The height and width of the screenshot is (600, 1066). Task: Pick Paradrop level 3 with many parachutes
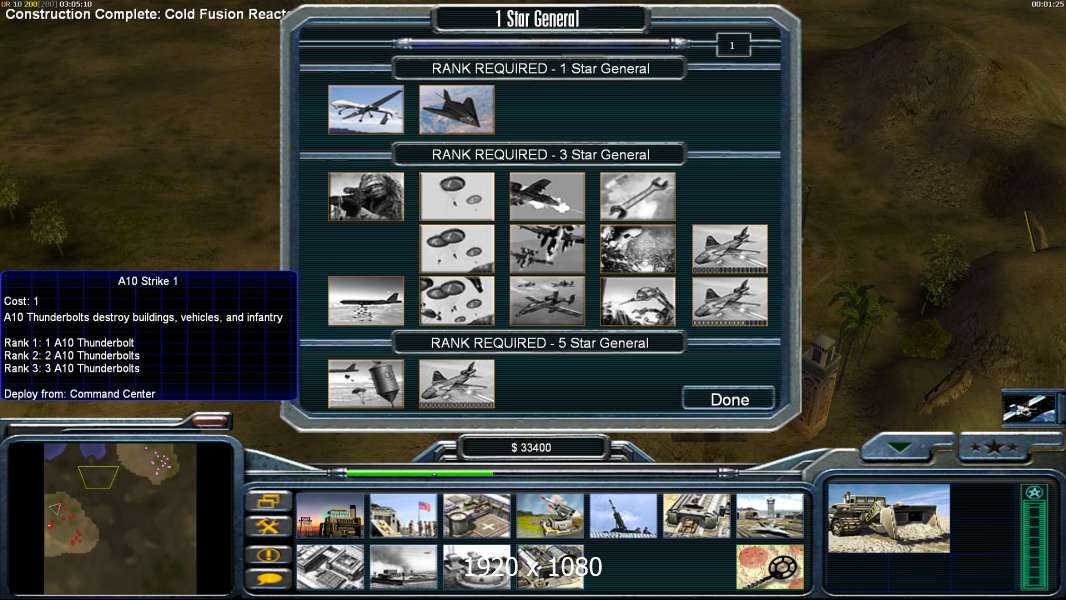click(457, 301)
